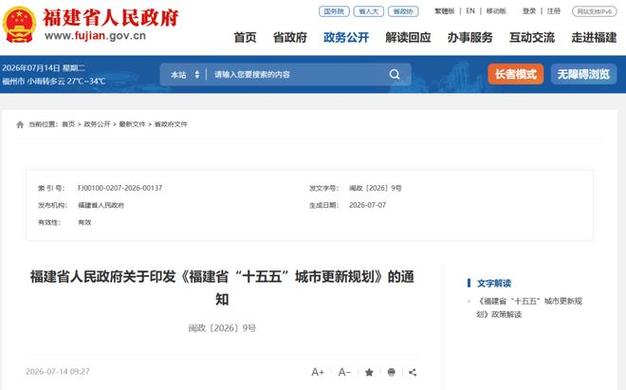Click the IPv6 support badge
The height and width of the screenshot is (390, 626).
[594, 11]
